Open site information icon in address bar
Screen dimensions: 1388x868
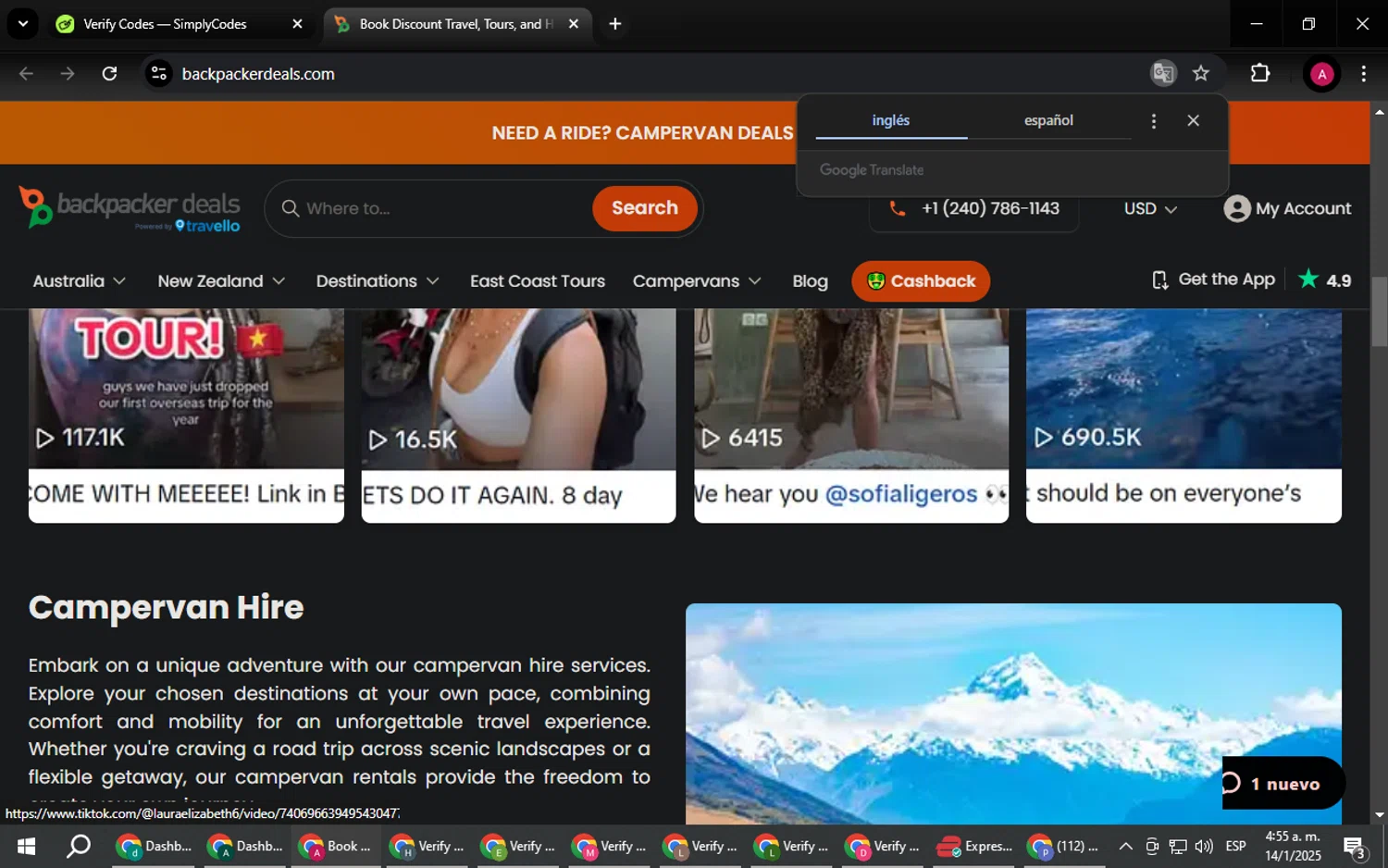click(x=159, y=73)
